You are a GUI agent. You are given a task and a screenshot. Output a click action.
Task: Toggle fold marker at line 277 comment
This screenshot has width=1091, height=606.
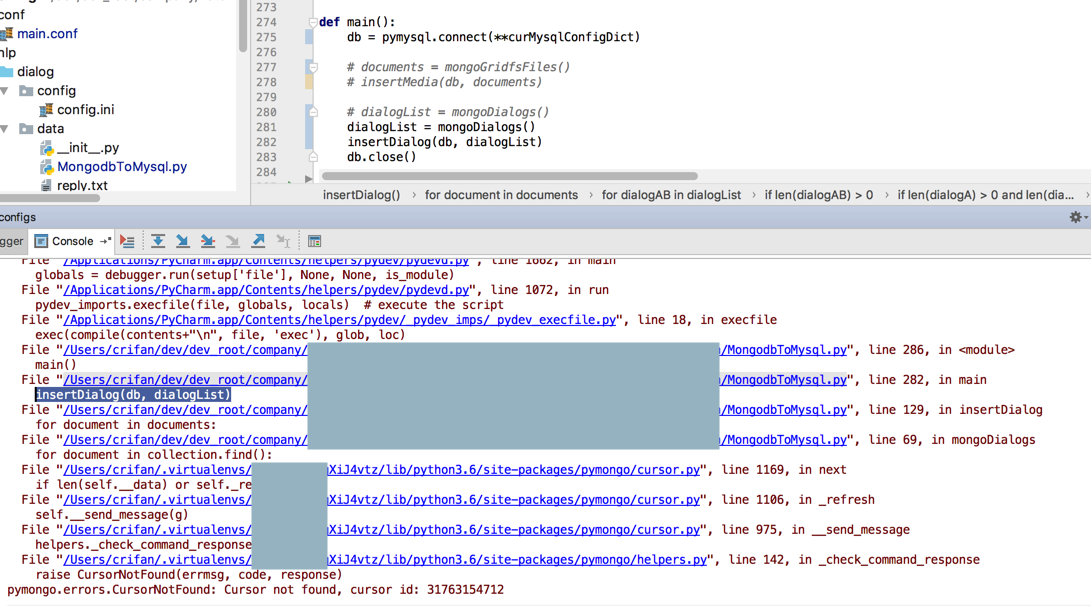[x=313, y=67]
